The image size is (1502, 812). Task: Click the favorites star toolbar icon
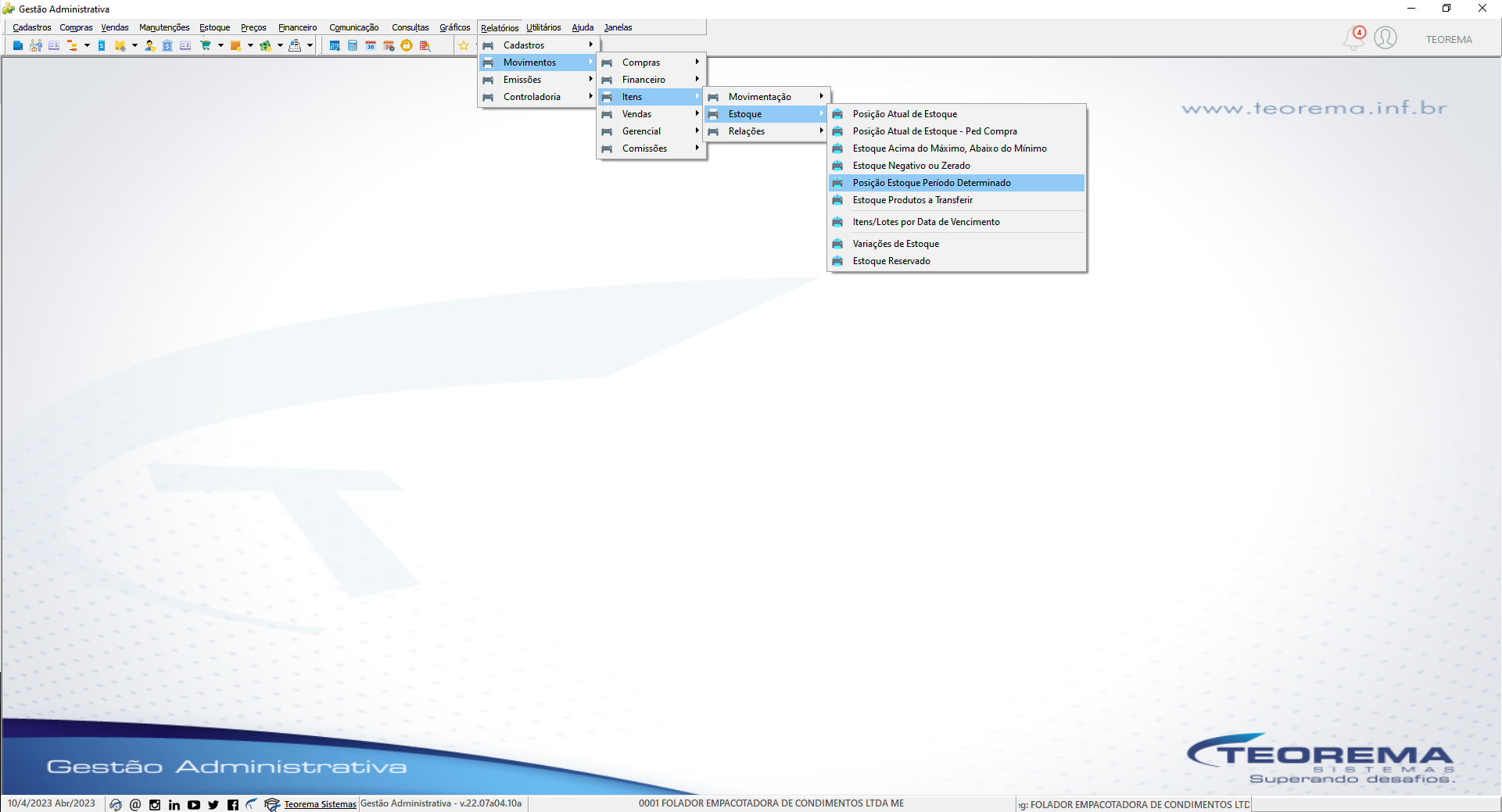point(464,45)
